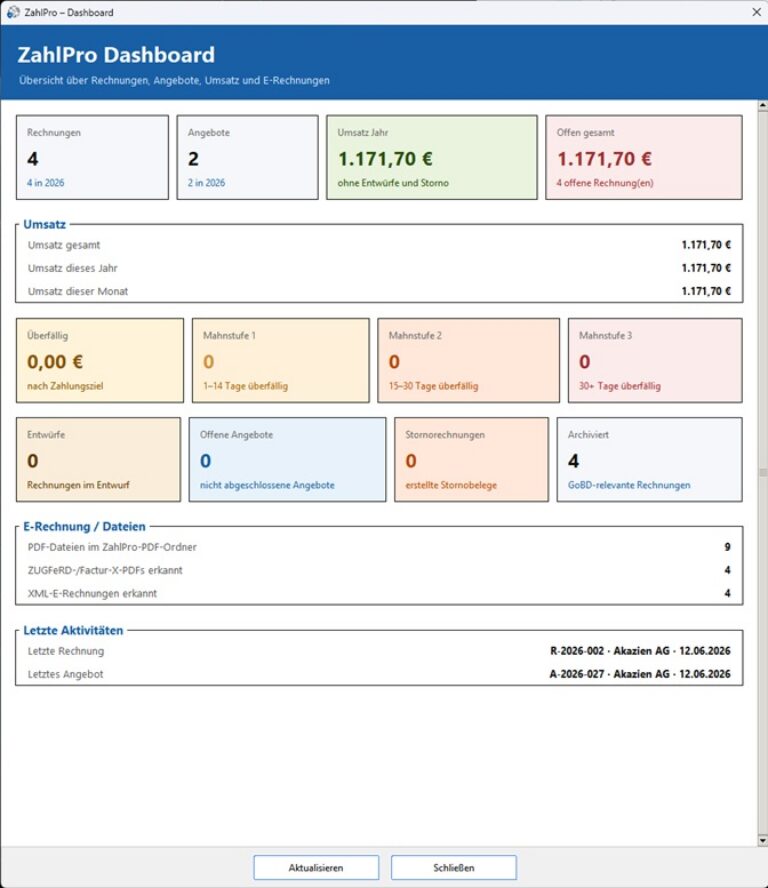The image size is (768, 888).
Task: Close the Dashboard window
Action: coord(756,12)
